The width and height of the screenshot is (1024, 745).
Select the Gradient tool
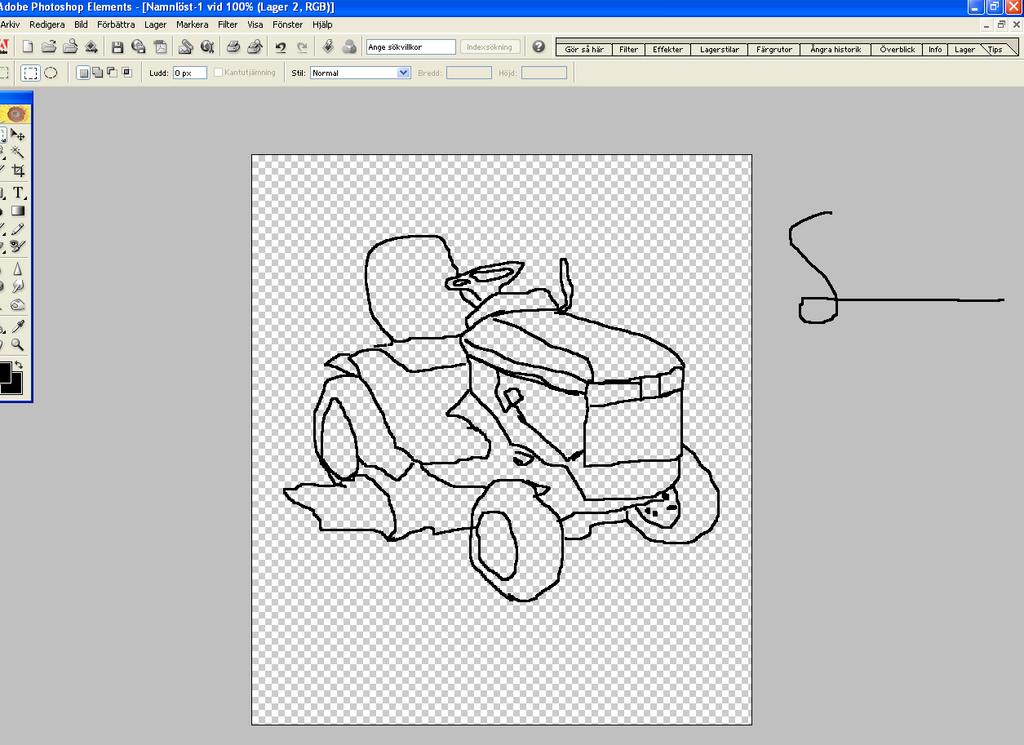coord(18,211)
